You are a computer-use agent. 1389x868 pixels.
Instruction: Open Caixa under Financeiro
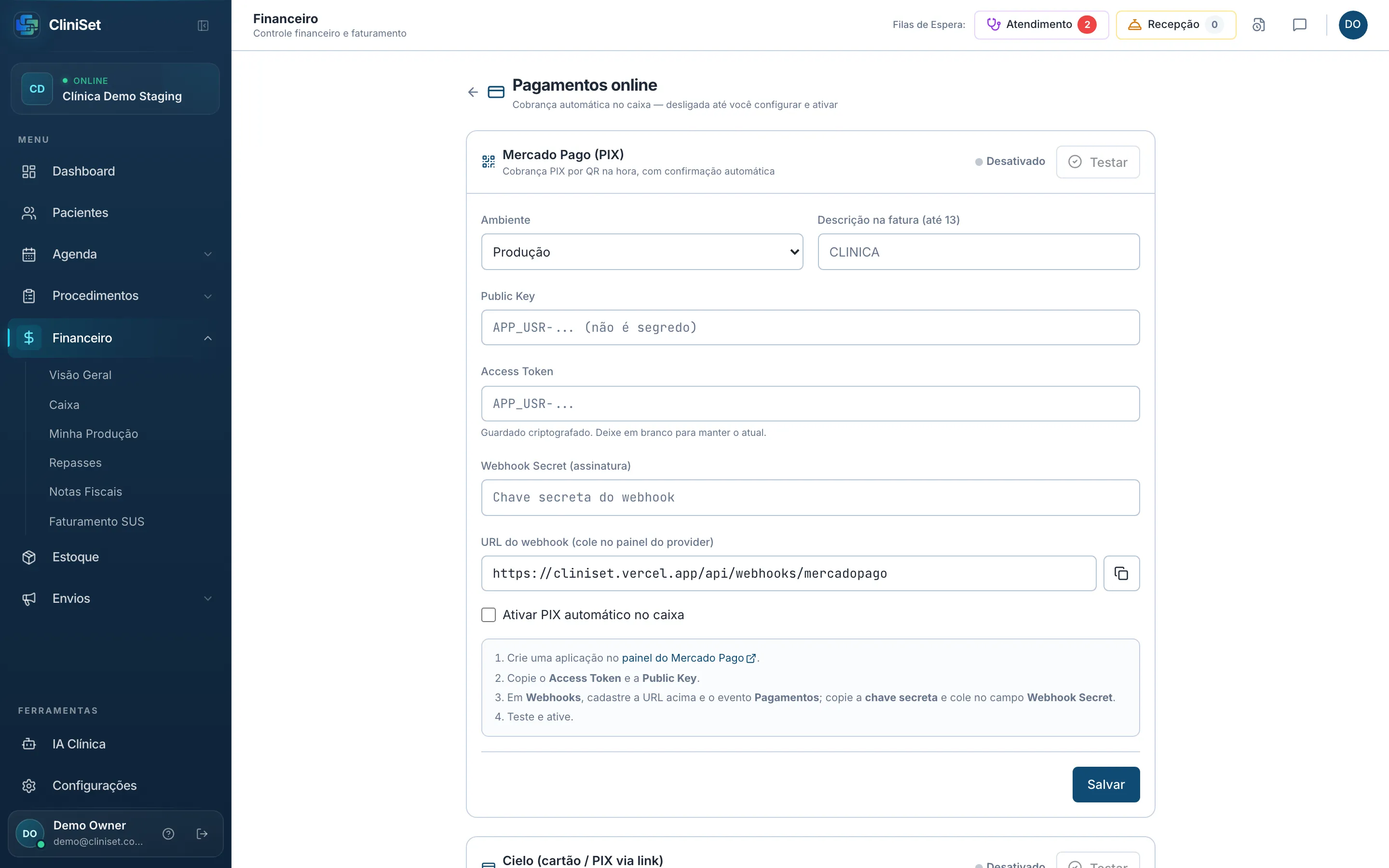tap(64, 405)
